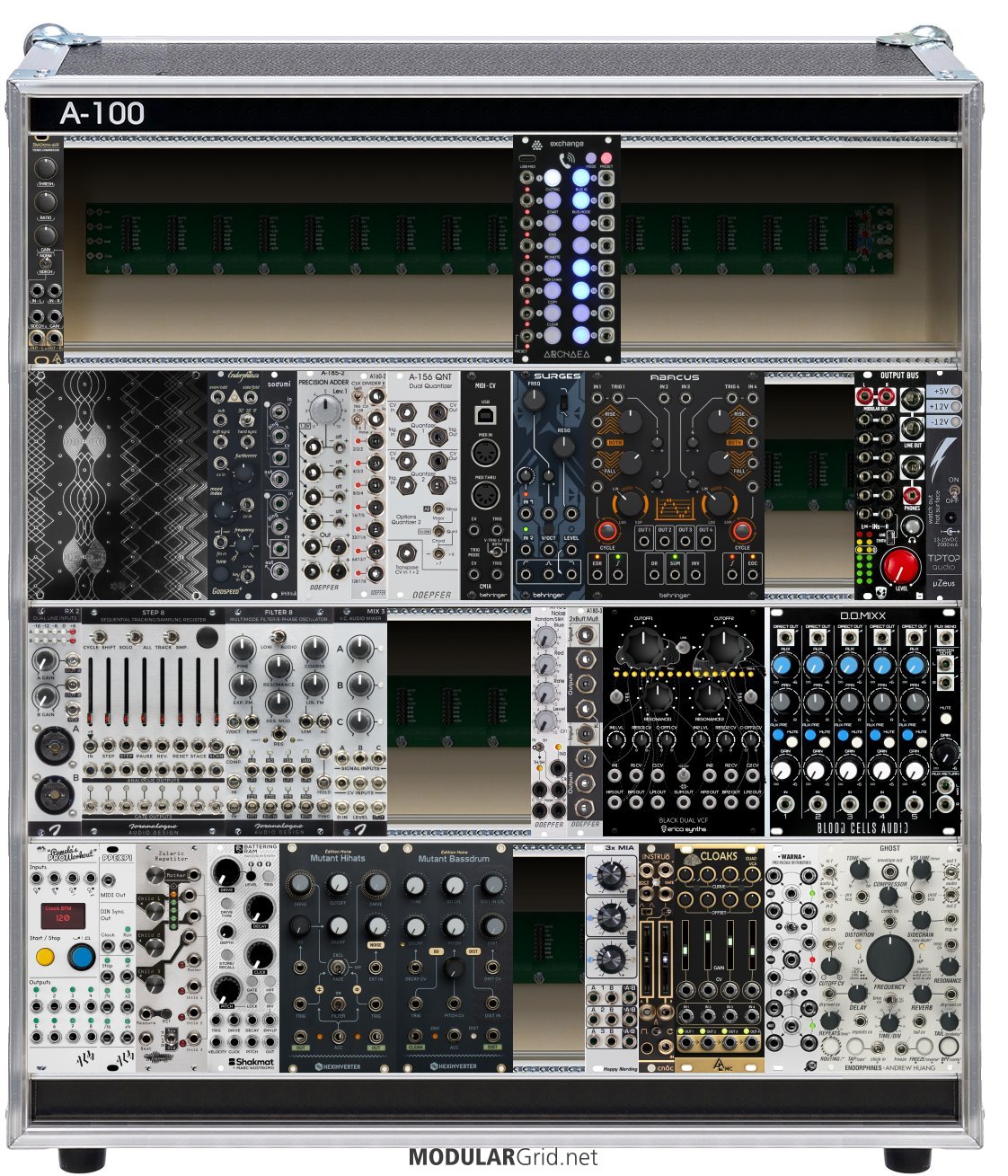Click the Clock BPM display on Pamela's Workout
1008x1176 pixels.
tap(64, 915)
